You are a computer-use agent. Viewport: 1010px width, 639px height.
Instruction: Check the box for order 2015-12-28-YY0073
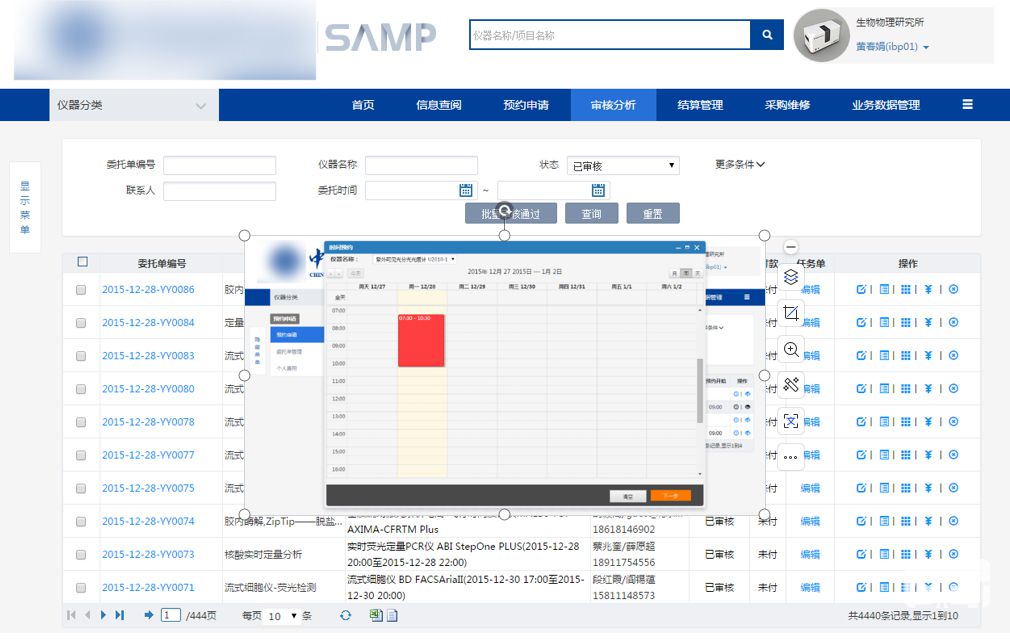81,554
